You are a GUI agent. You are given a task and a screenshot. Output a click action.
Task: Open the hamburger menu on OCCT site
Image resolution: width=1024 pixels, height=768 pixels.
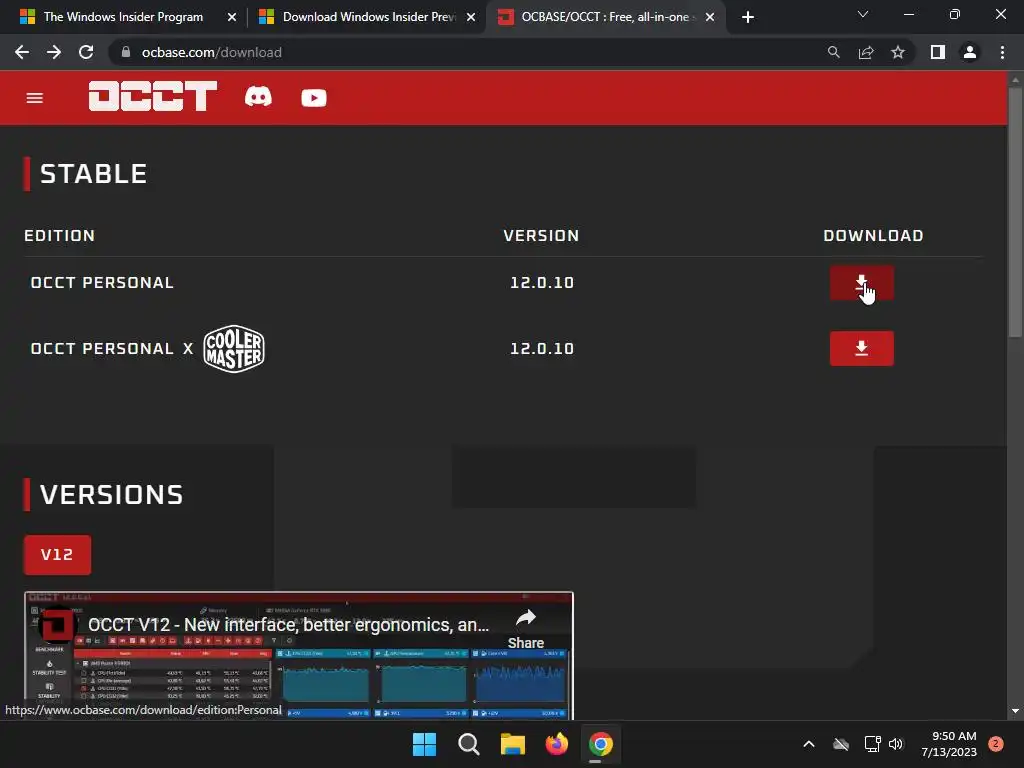(35, 98)
